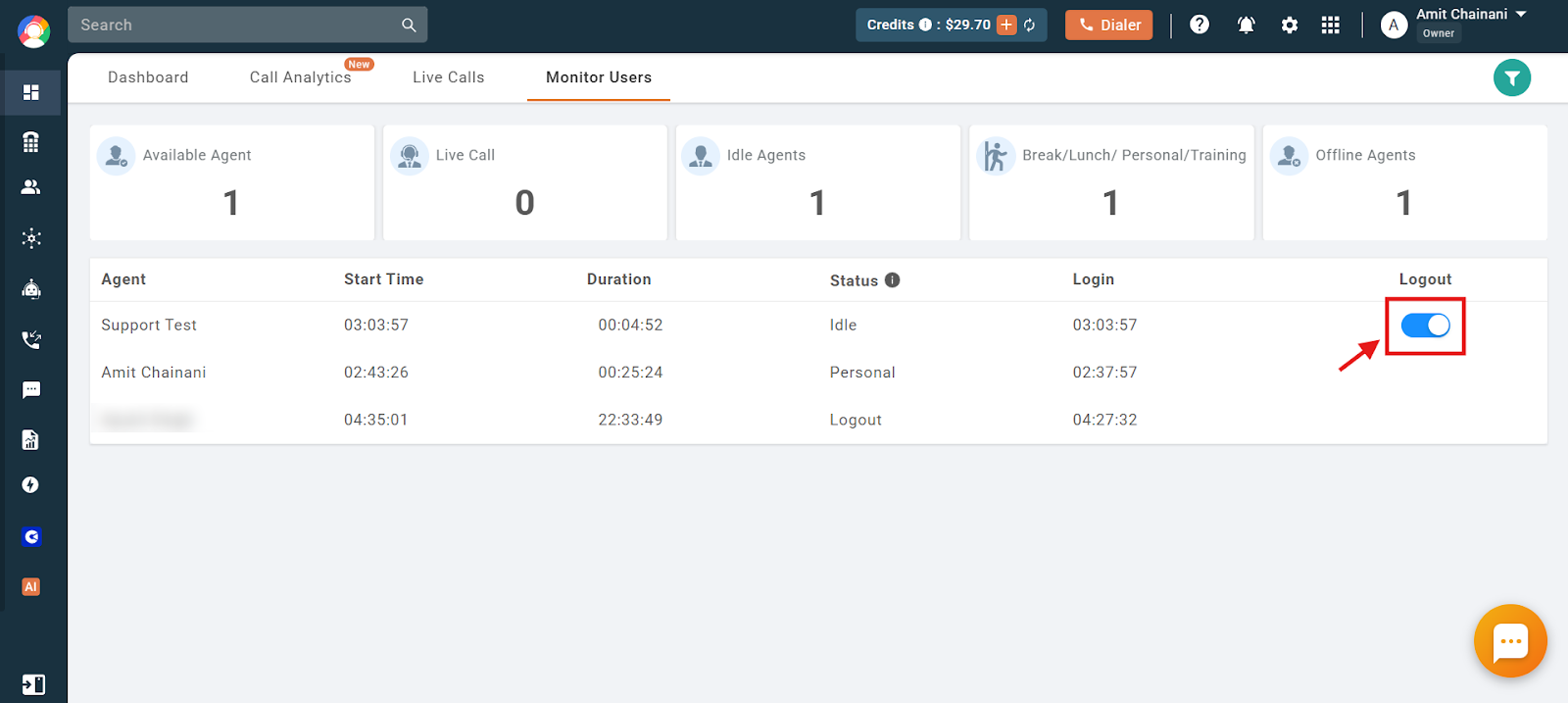The height and width of the screenshot is (703, 1568).
Task: Open the orange AI icon in sidebar
Action: coord(31,586)
